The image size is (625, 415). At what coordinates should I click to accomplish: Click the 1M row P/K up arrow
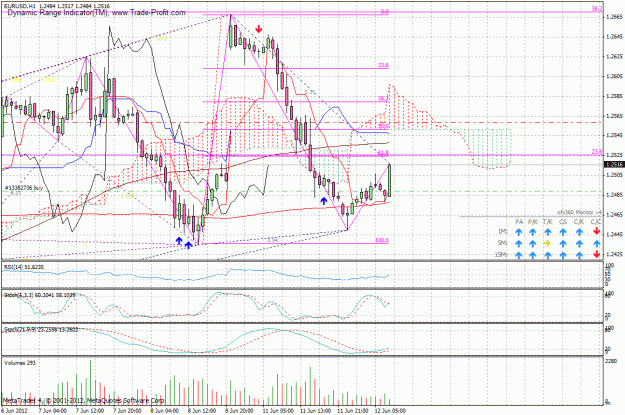(533, 232)
